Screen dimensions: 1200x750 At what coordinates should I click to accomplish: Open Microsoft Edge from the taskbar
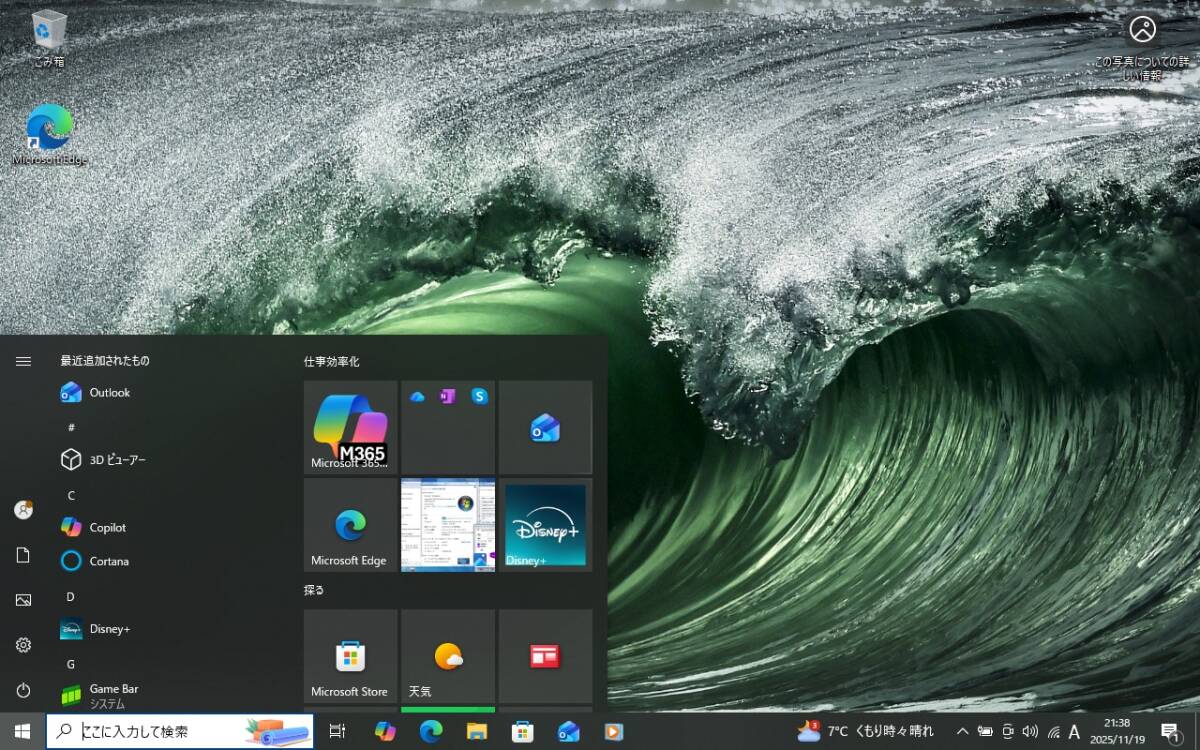431,731
